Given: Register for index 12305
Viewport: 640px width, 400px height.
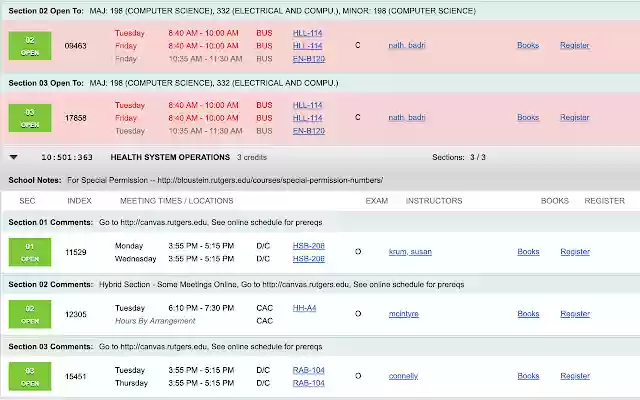Looking at the screenshot, I should click(575, 314).
